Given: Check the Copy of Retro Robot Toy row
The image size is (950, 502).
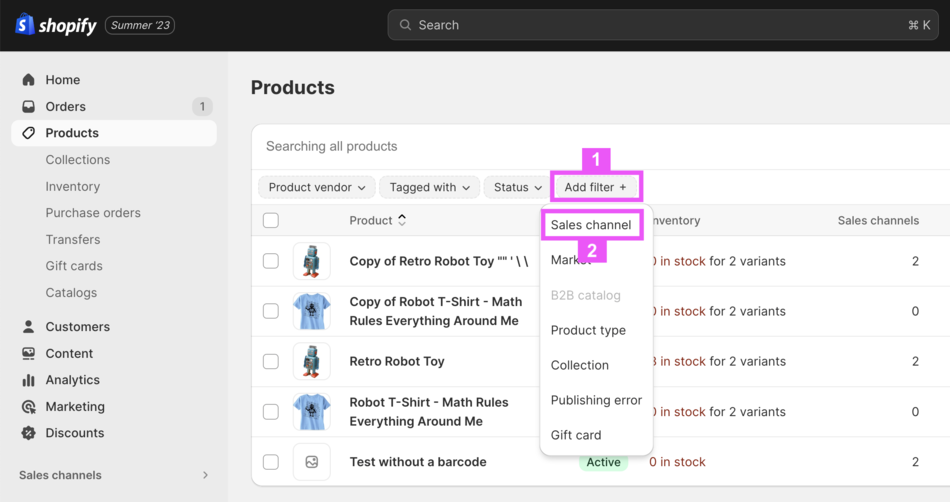Looking at the screenshot, I should (271, 261).
